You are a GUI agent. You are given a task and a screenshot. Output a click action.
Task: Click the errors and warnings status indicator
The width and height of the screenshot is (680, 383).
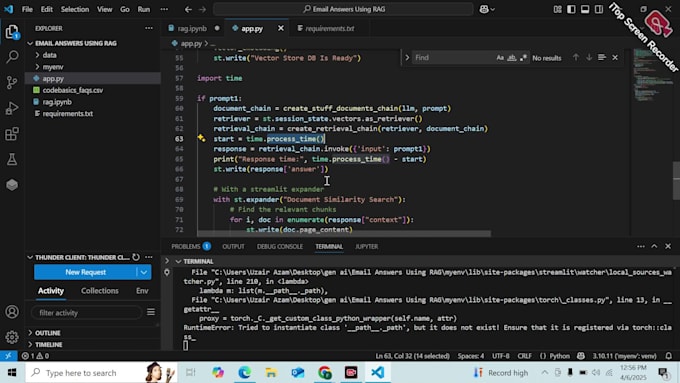click(35, 356)
